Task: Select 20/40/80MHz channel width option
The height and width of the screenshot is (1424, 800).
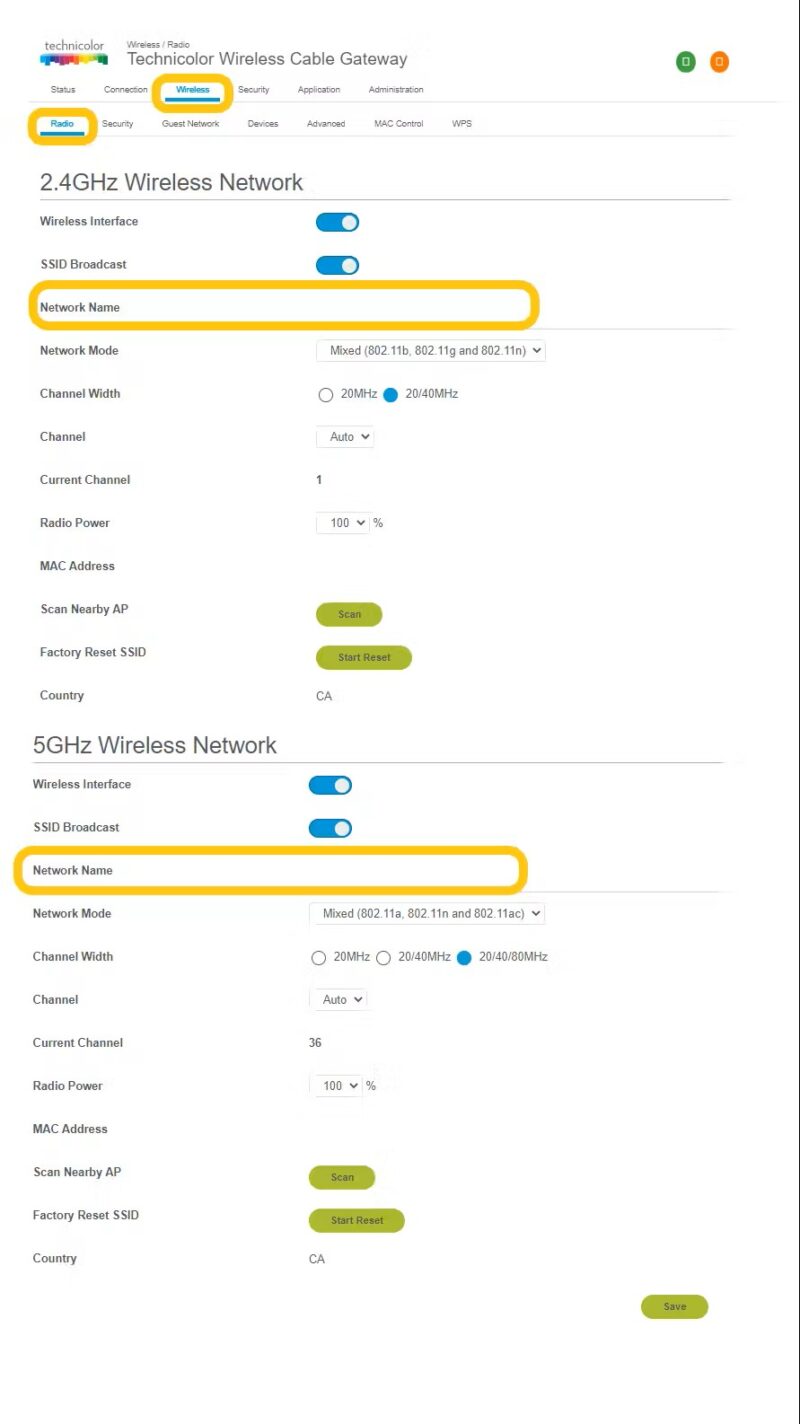Action: tap(464, 957)
